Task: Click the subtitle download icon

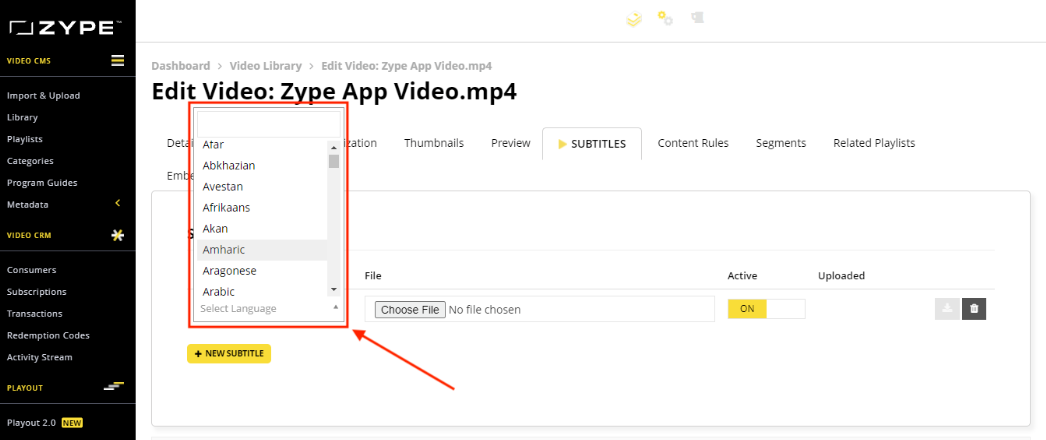Action: click(x=947, y=309)
